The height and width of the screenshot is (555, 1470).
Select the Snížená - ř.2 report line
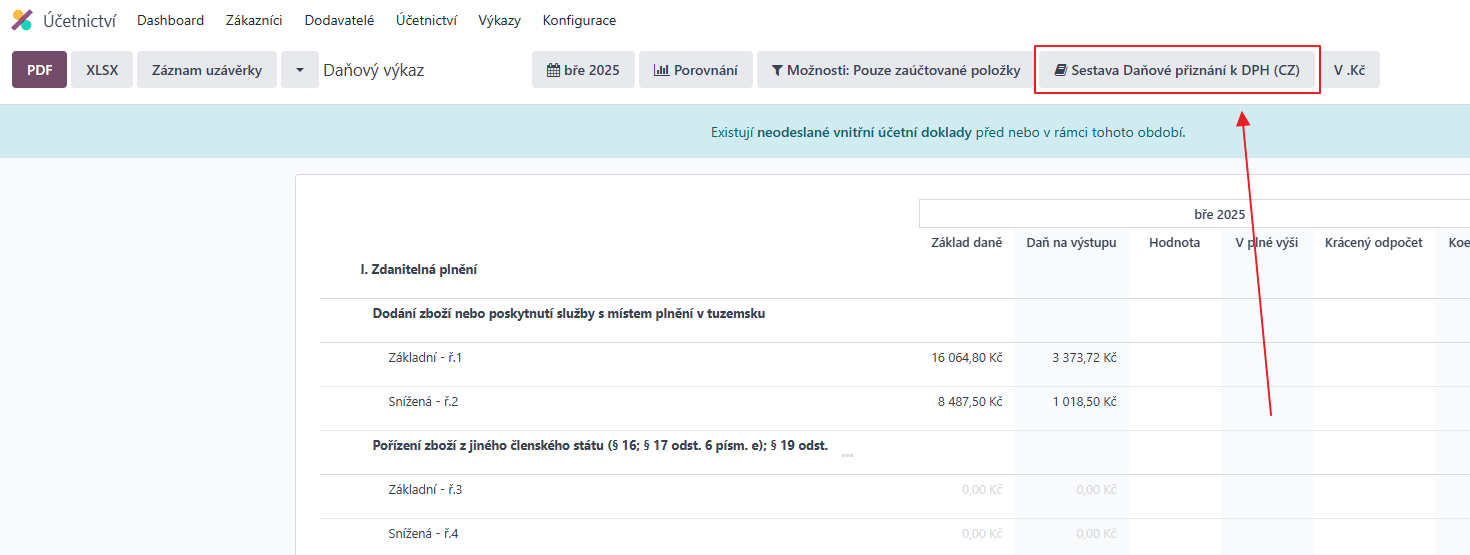click(422, 402)
